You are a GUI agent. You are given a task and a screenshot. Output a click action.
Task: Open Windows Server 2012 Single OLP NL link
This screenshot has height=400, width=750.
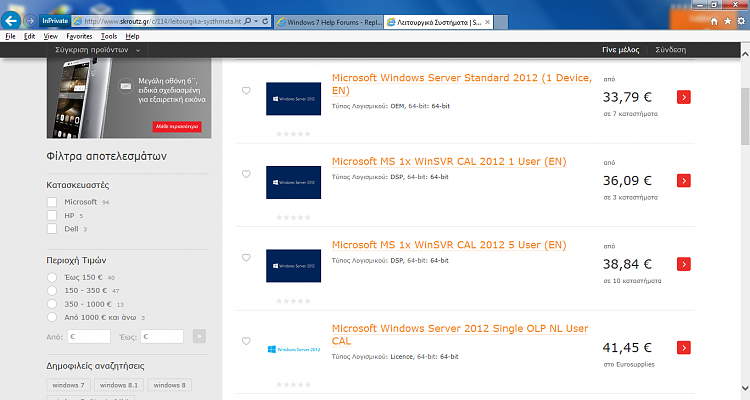pyautogui.click(x=460, y=334)
